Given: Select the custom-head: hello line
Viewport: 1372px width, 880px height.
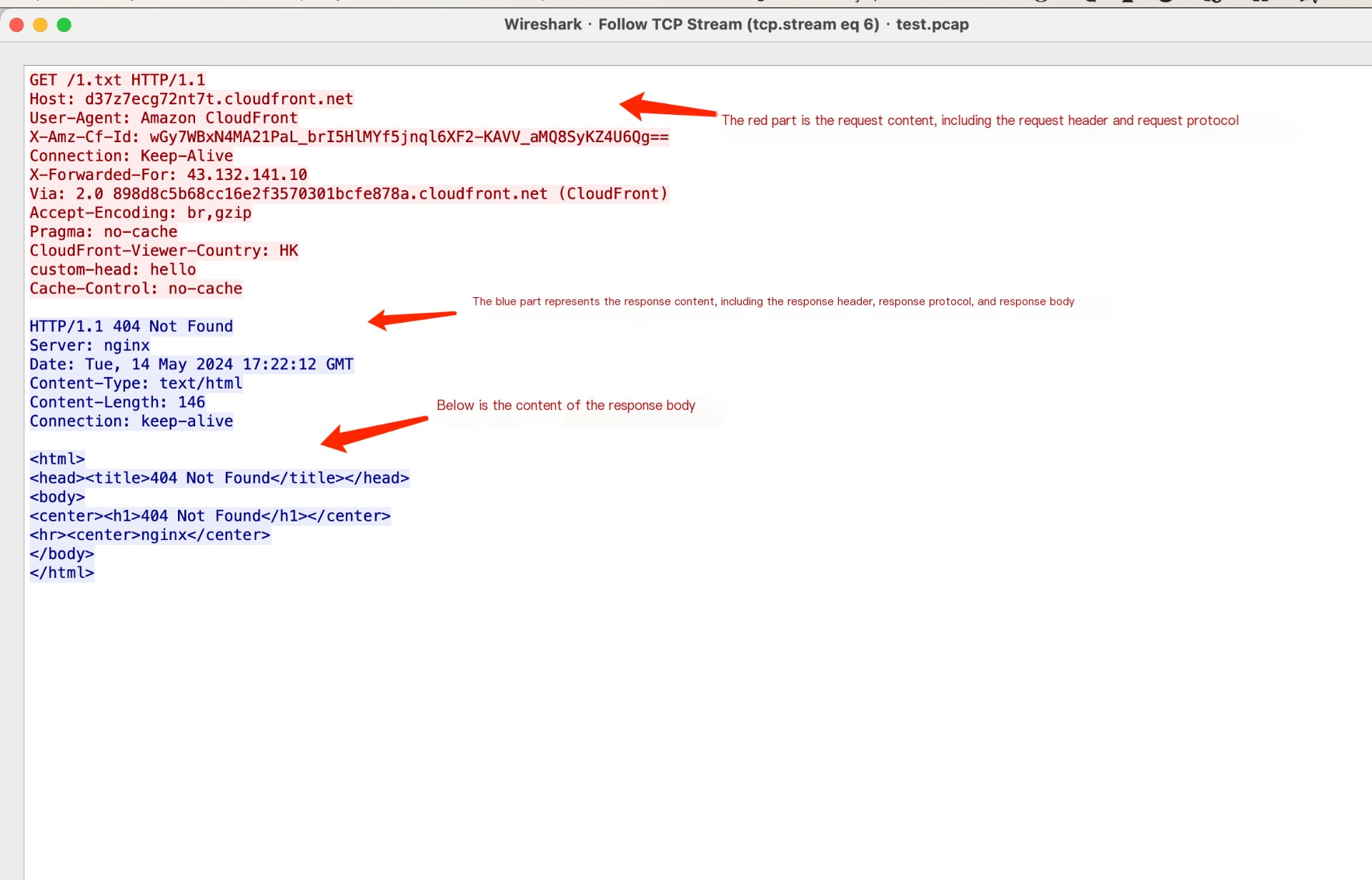Looking at the screenshot, I should click(113, 269).
